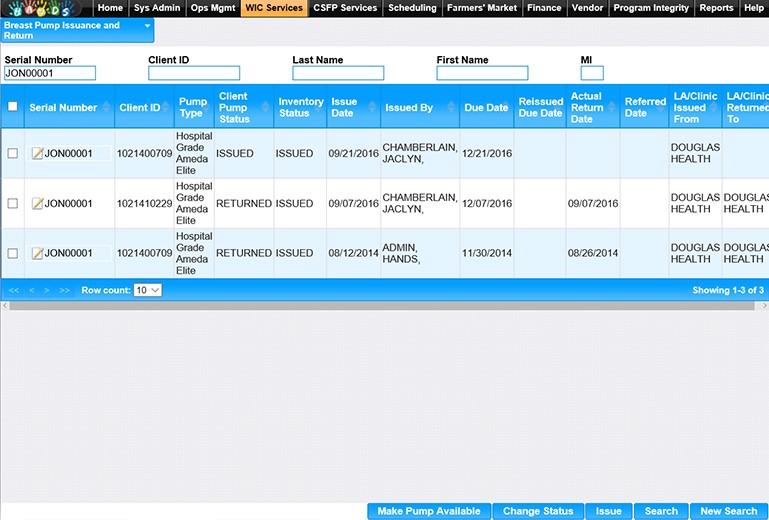Open the Row count dropdown
The height and width of the screenshot is (520, 769).
click(x=148, y=290)
